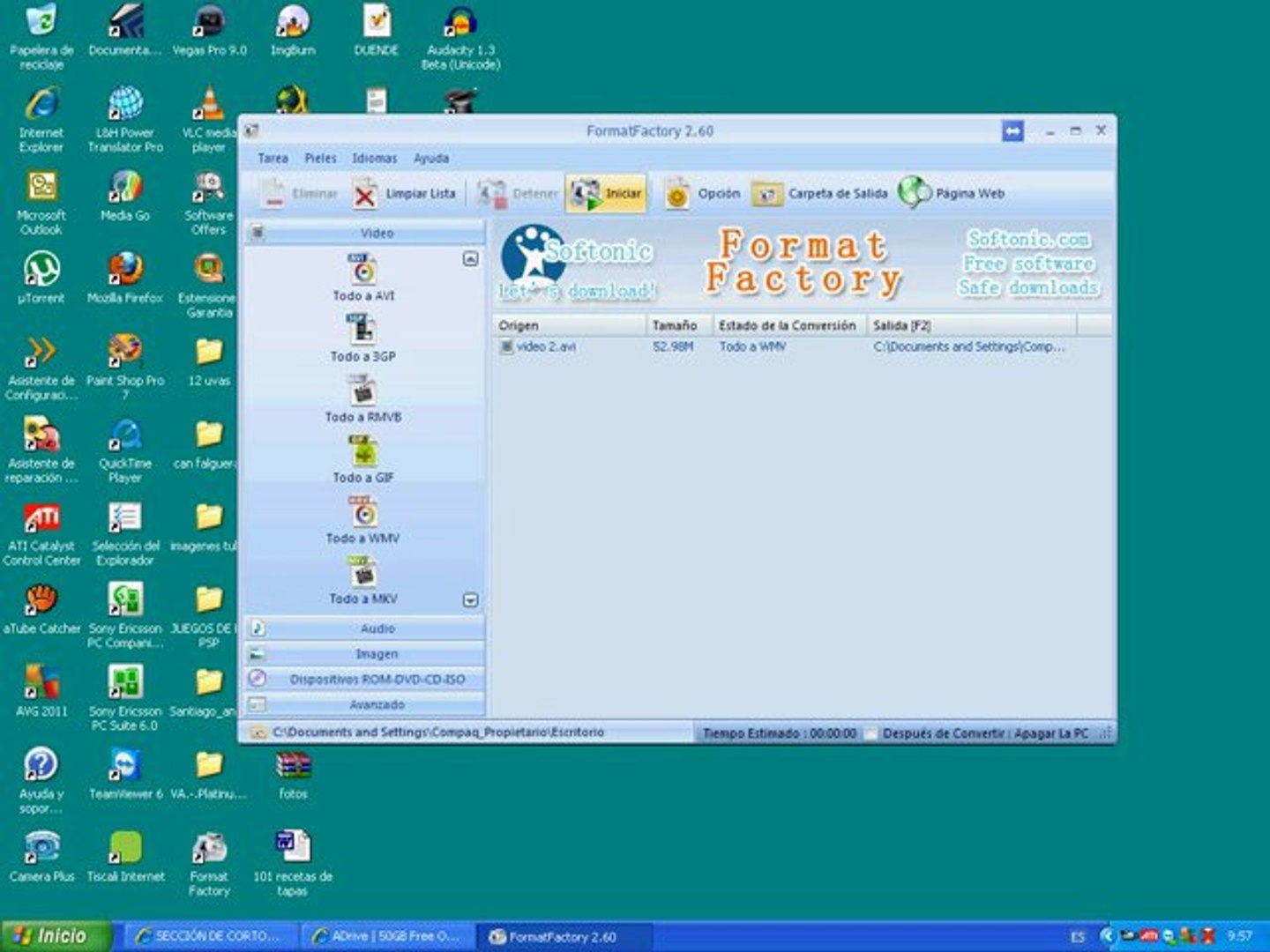The height and width of the screenshot is (952, 1270).
Task: Click the Softonic banner logo
Action: 578,263
